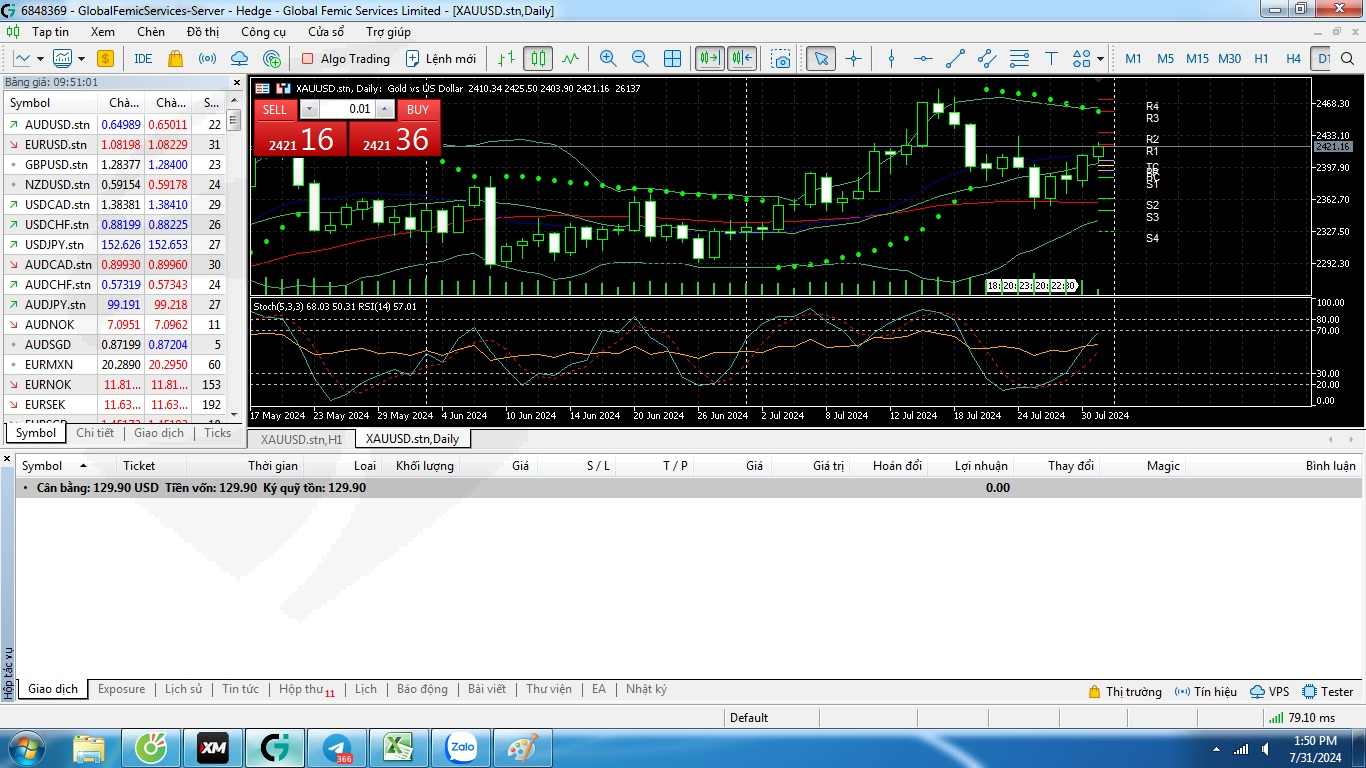Click the Zoom Out magnifier icon
Image resolution: width=1366 pixels, height=768 pixels.
(x=640, y=59)
